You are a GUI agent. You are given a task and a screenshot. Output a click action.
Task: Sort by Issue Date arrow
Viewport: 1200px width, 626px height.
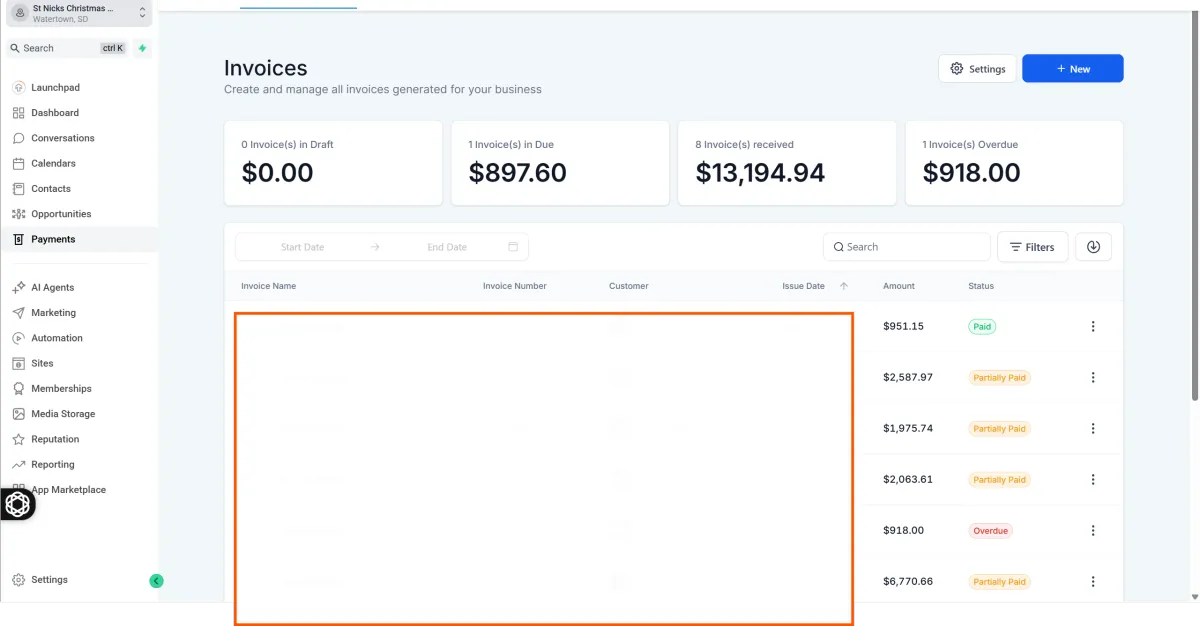tap(844, 286)
